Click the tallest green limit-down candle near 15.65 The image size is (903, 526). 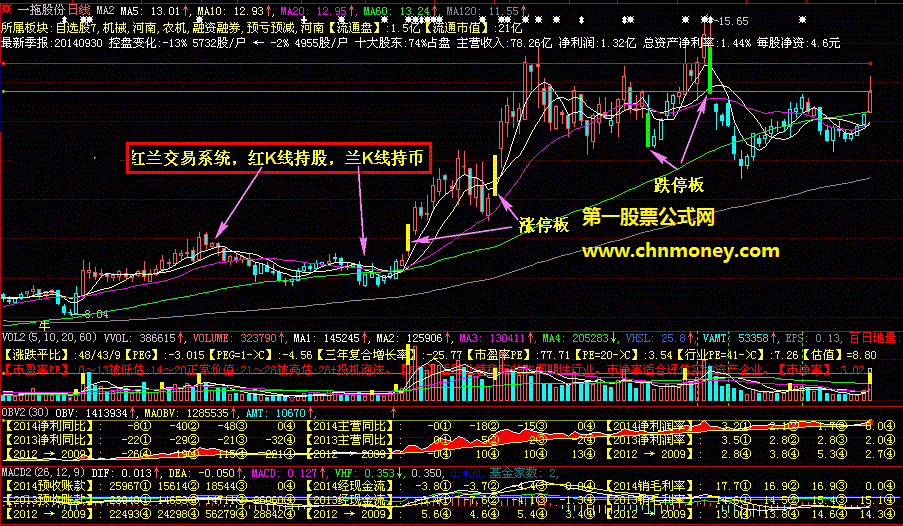pos(711,70)
